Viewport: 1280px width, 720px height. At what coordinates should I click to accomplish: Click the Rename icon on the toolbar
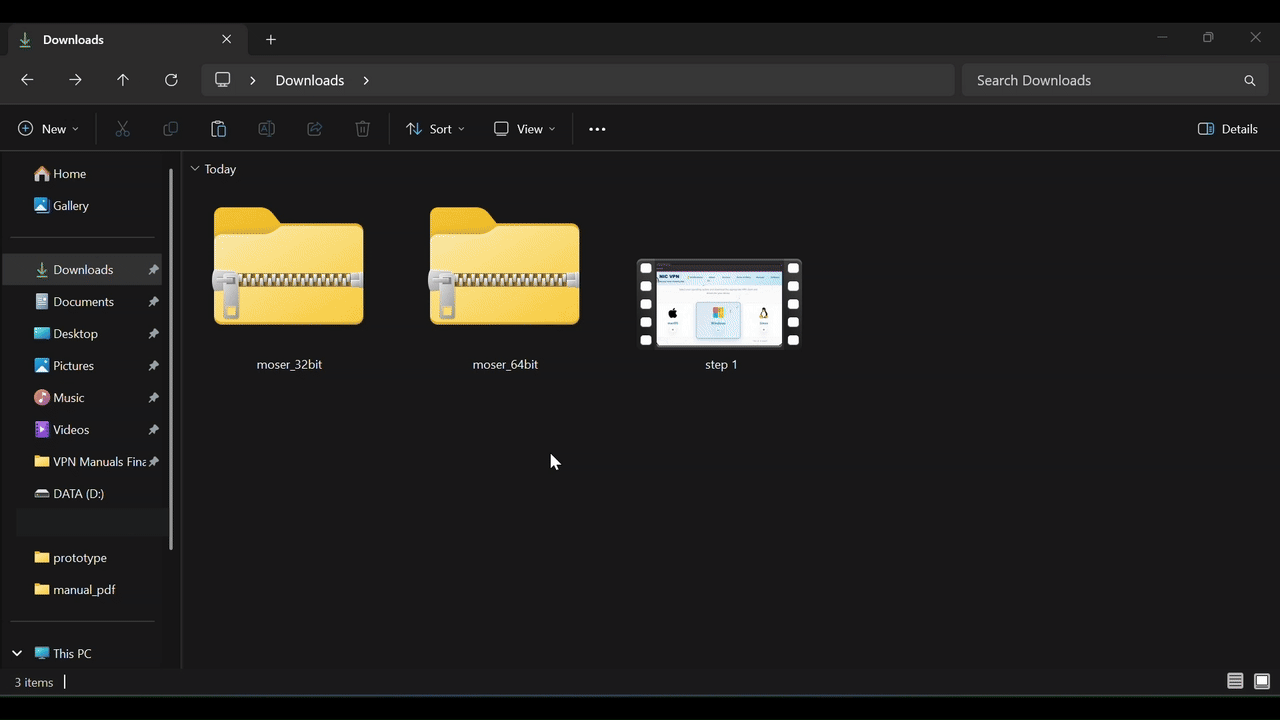(x=266, y=128)
